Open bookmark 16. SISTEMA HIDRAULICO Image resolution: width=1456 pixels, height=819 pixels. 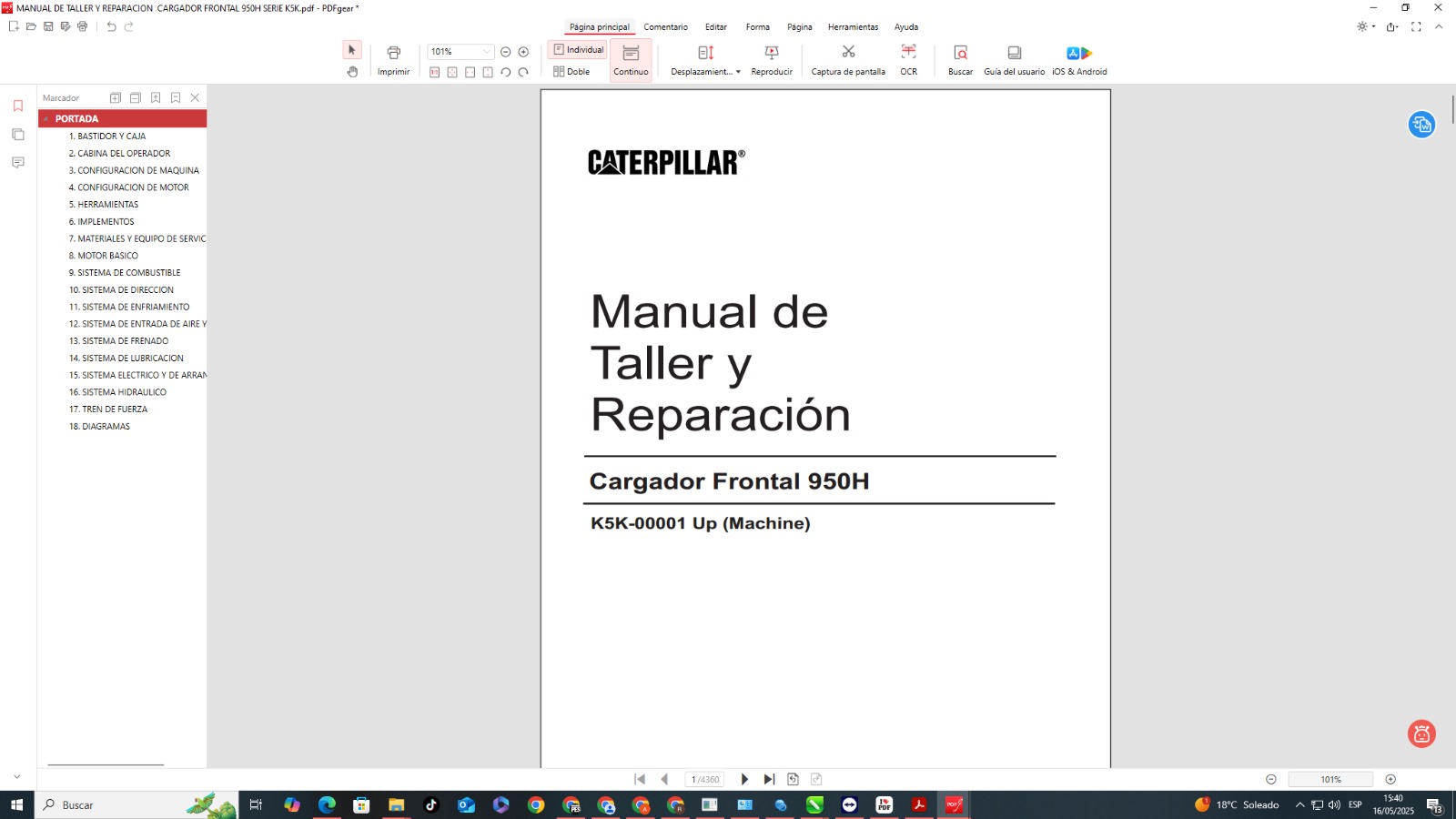(x=117, y=392)
